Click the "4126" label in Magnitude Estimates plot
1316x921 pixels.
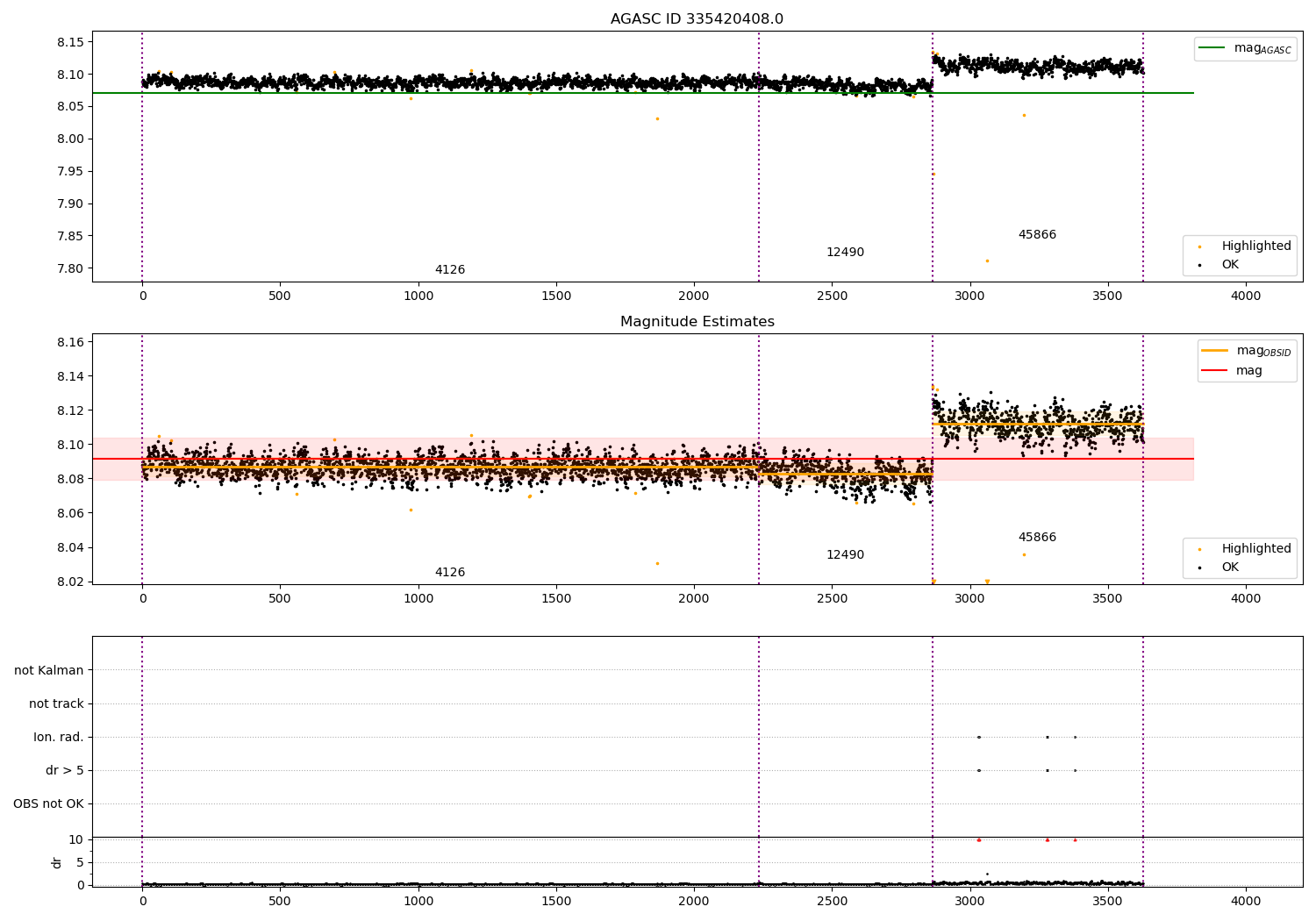tap(450, 573)
